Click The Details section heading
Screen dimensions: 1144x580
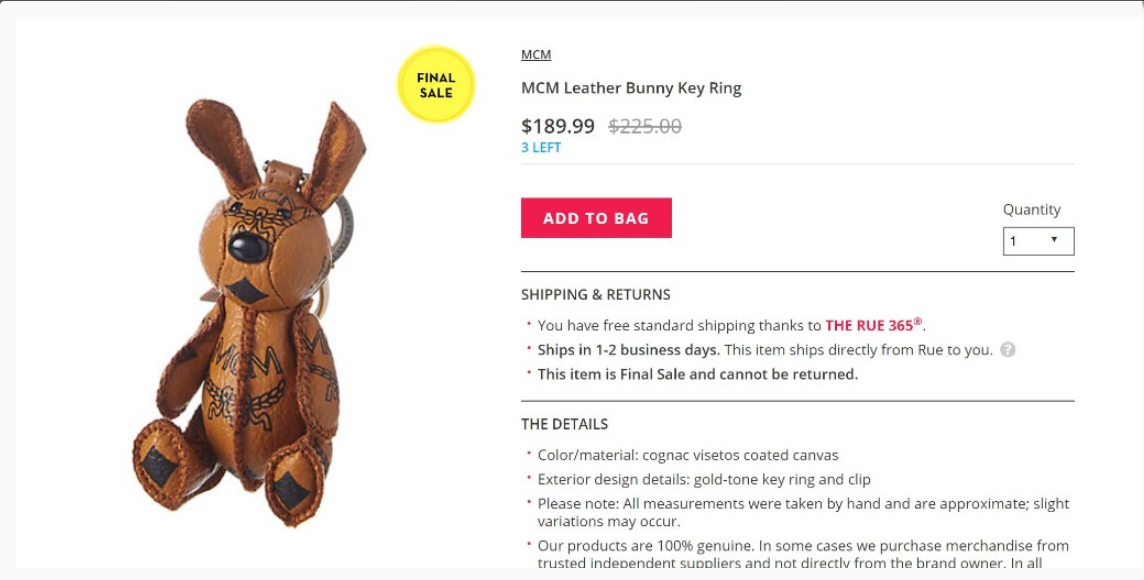tap(564, 424)
